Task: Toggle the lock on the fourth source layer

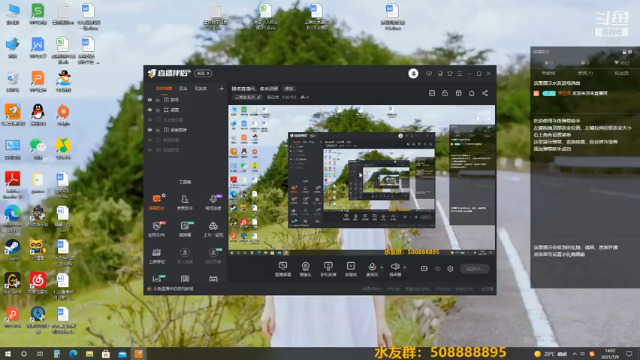Action: point(158,130)
